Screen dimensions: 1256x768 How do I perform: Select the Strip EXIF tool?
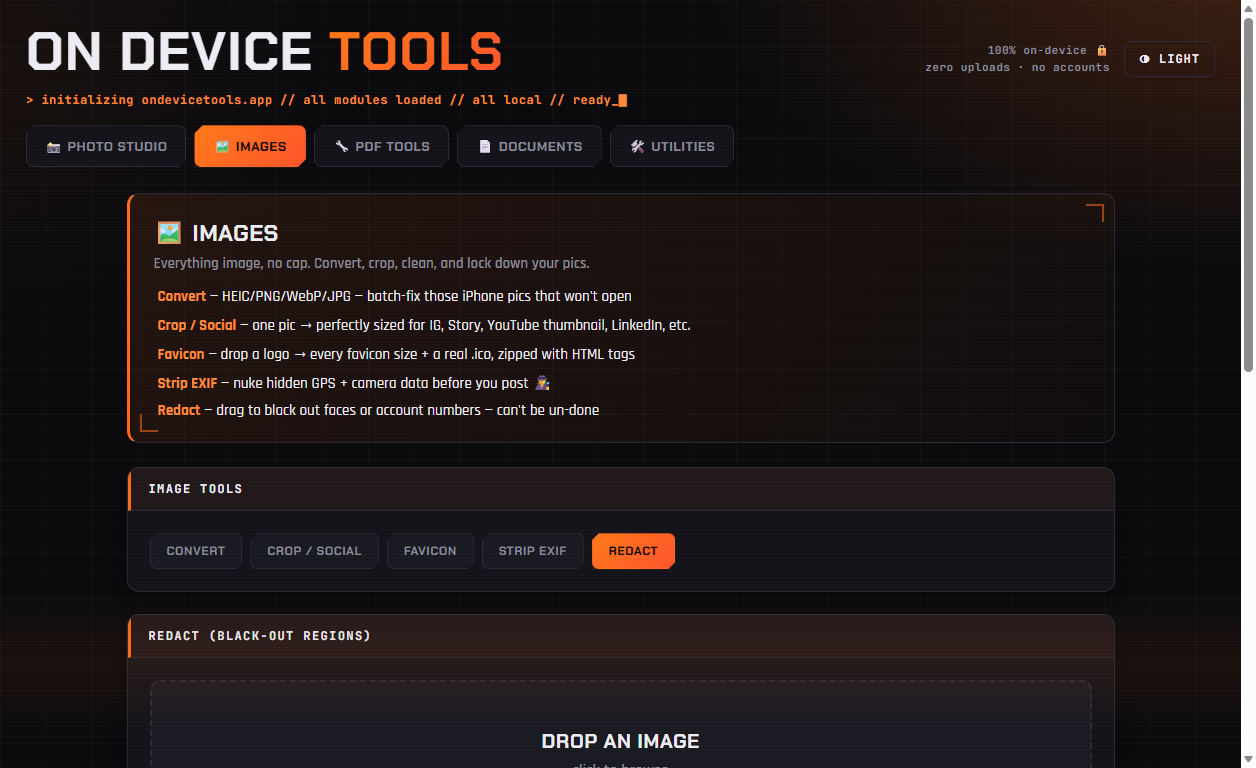tap(533, 551)
